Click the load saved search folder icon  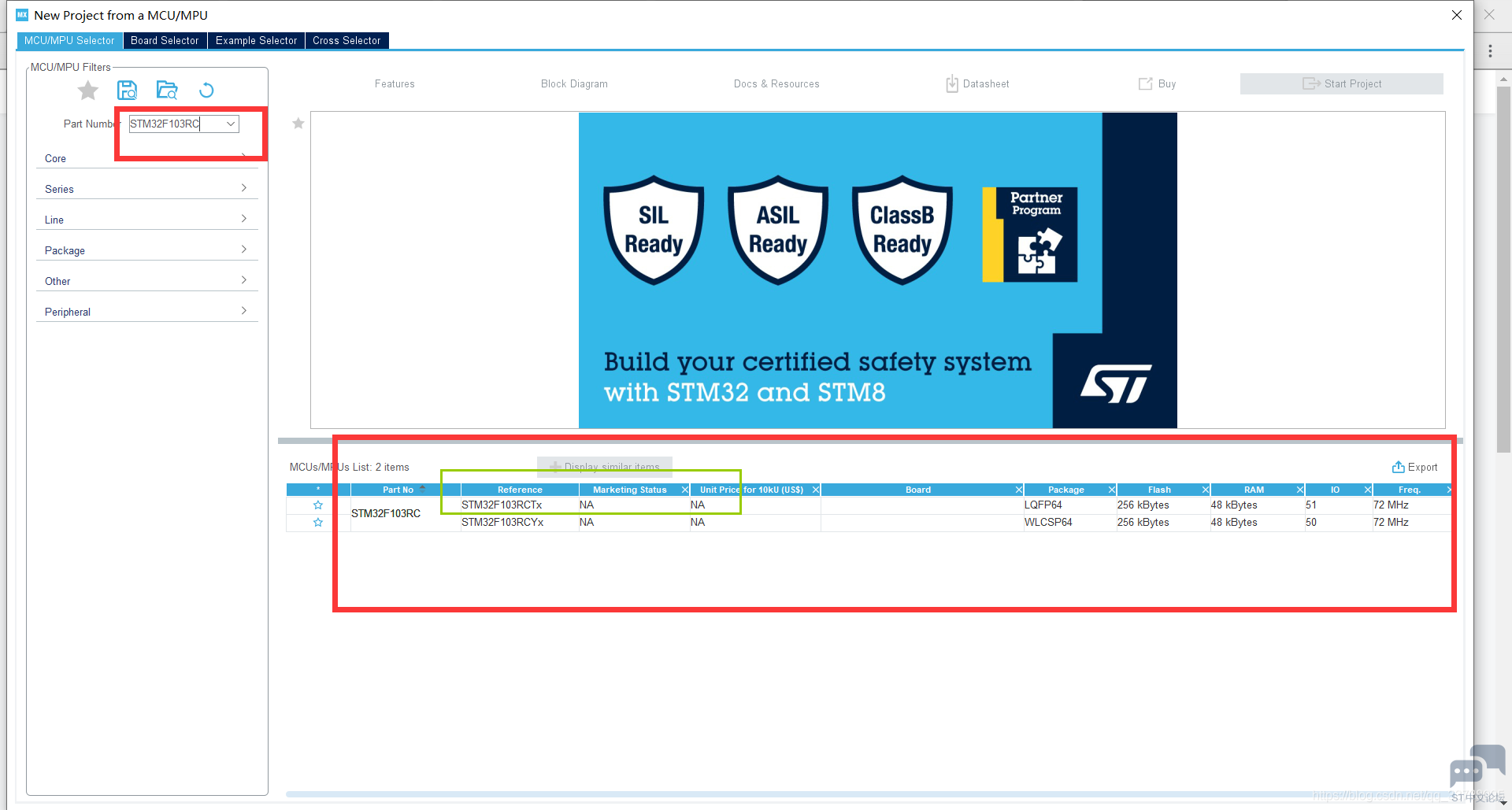(167, 90)
